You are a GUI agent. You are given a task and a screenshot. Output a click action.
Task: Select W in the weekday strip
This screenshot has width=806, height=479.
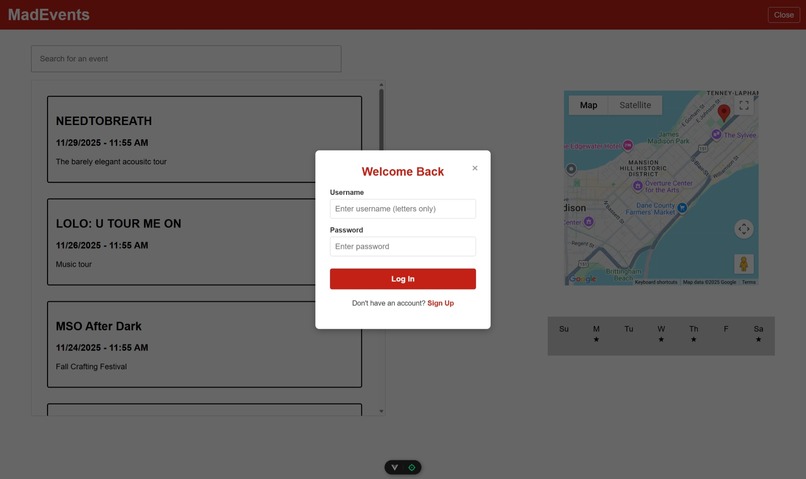[x=661, y=329]
